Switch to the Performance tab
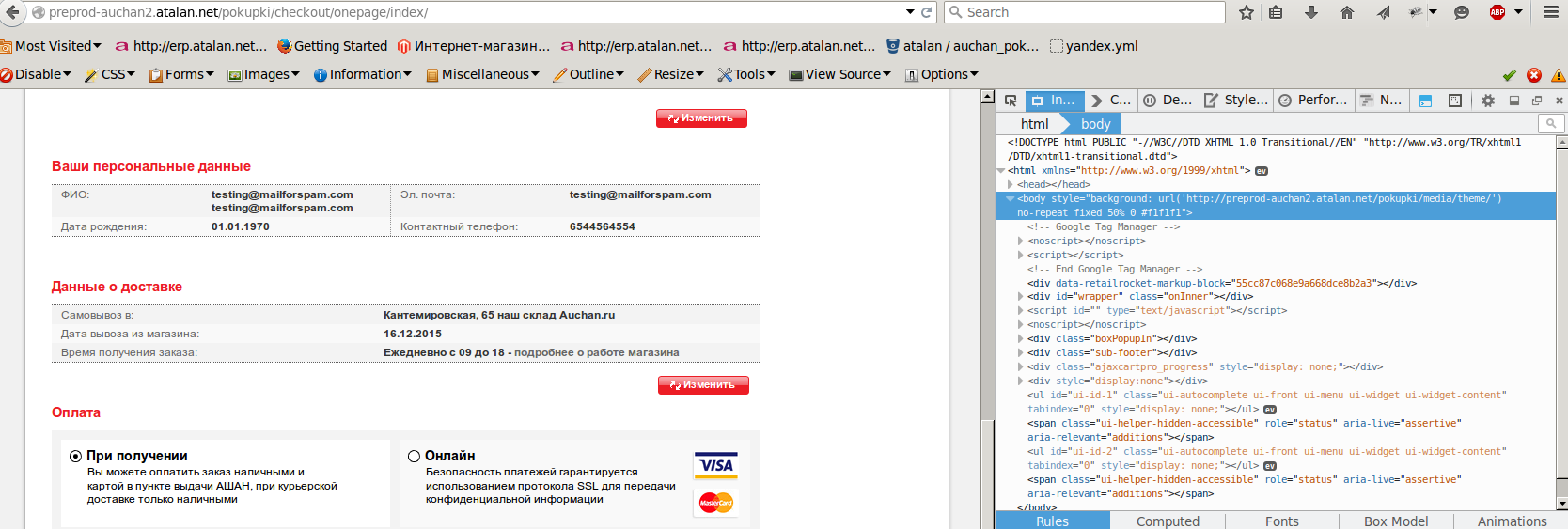Screen dimensions: 1568x529 coord(1313,100)
